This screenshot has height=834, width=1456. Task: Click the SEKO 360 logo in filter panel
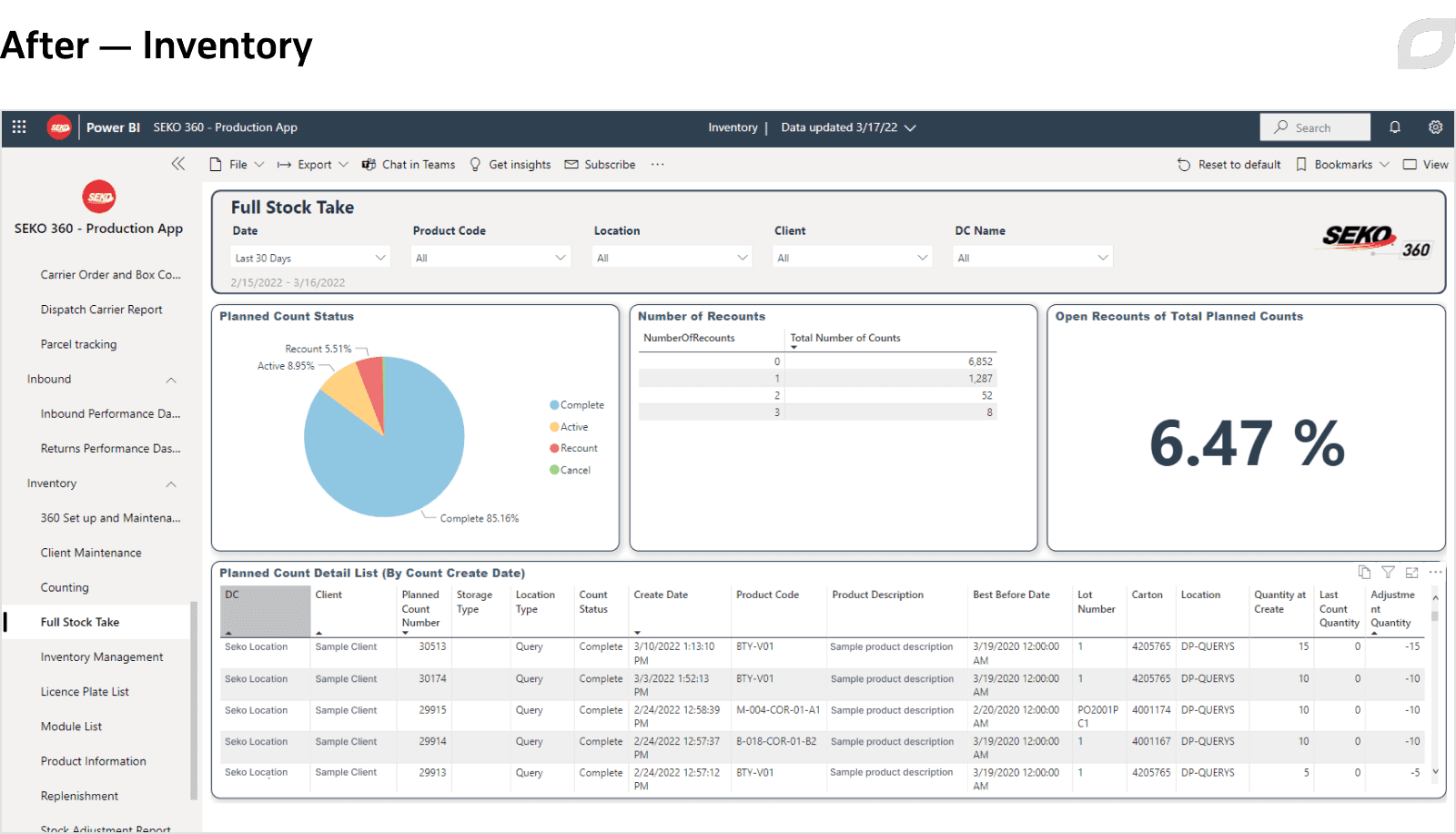click(1377, 241)
